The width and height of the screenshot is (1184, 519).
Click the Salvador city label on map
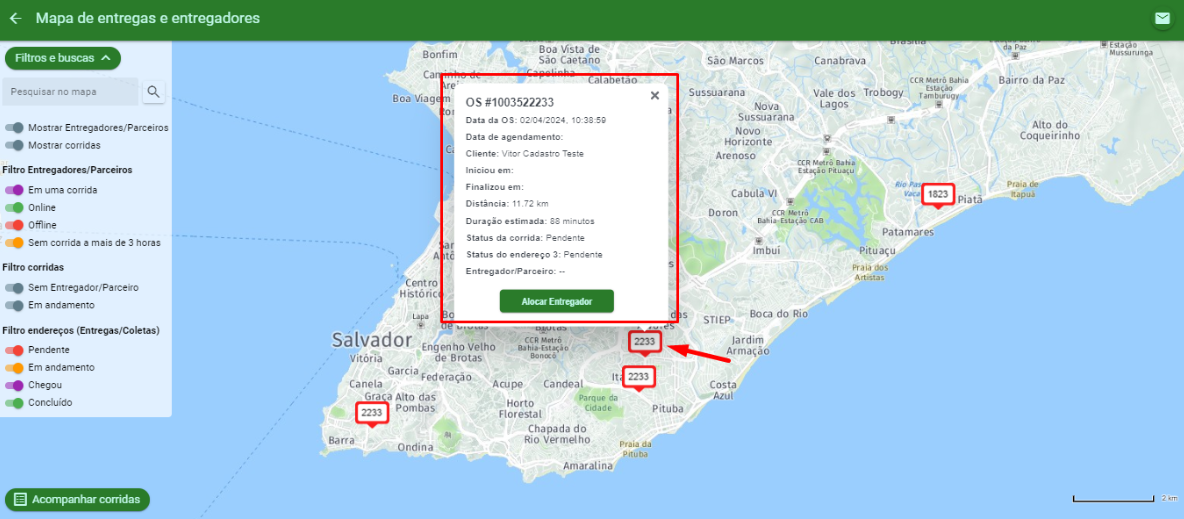point(372,339)
